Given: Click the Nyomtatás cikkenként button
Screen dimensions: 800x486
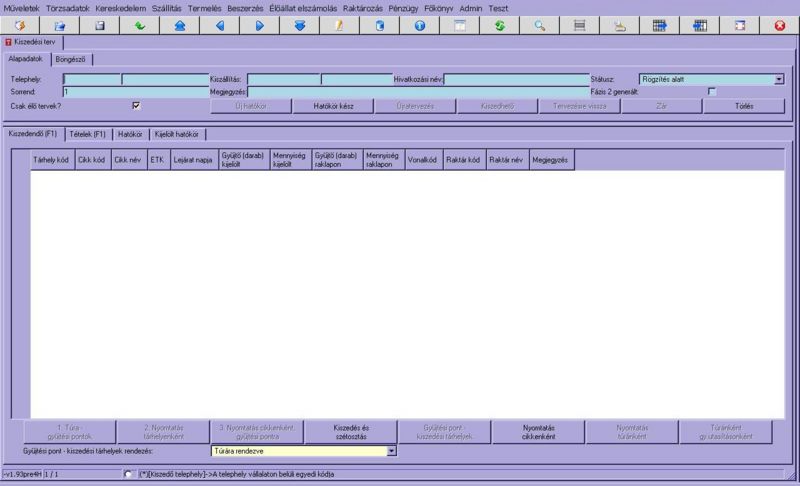Looking at the screenshot, I should click(x=538, y=432).
